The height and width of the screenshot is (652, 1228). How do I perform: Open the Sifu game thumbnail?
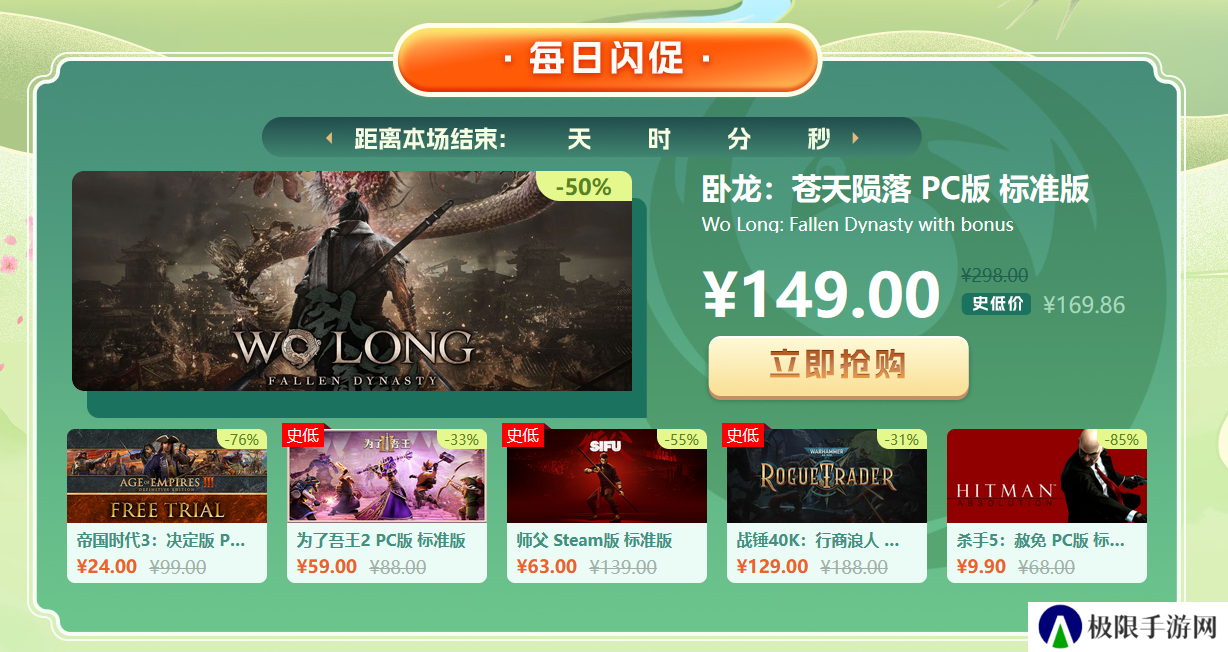point(607,476)
